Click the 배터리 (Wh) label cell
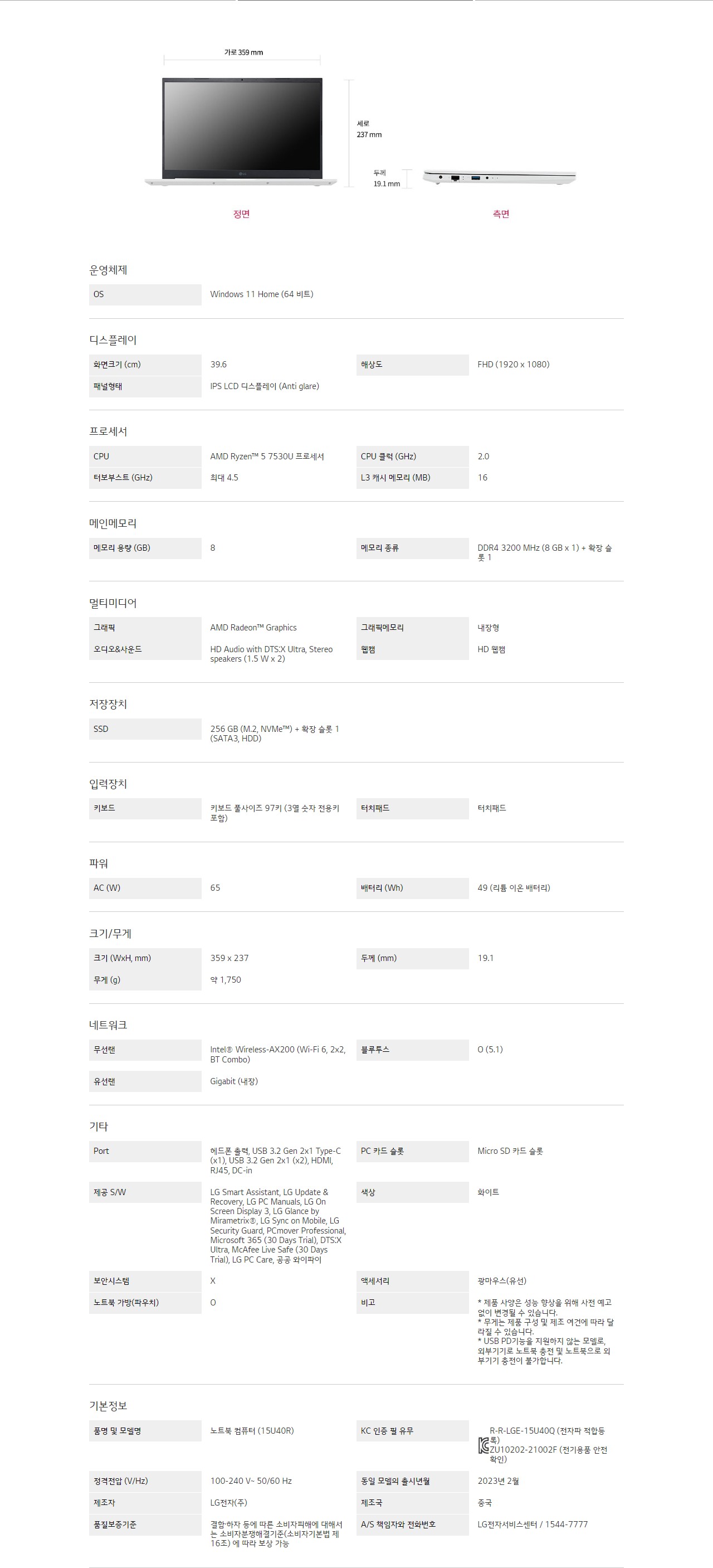 pos(412,887)
